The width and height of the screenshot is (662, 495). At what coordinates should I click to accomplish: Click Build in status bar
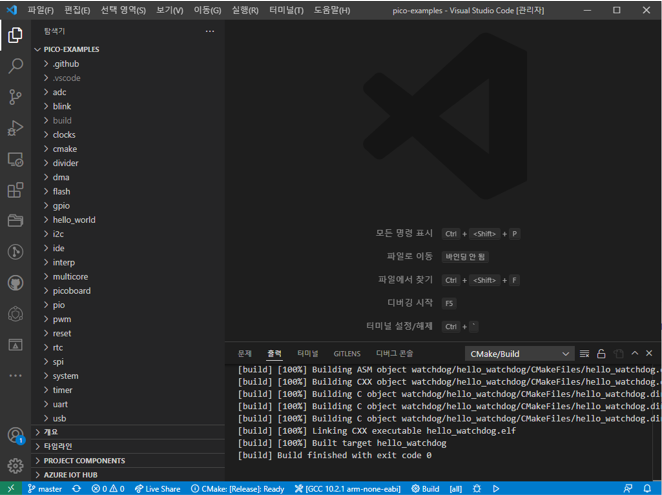pos(425,489)
